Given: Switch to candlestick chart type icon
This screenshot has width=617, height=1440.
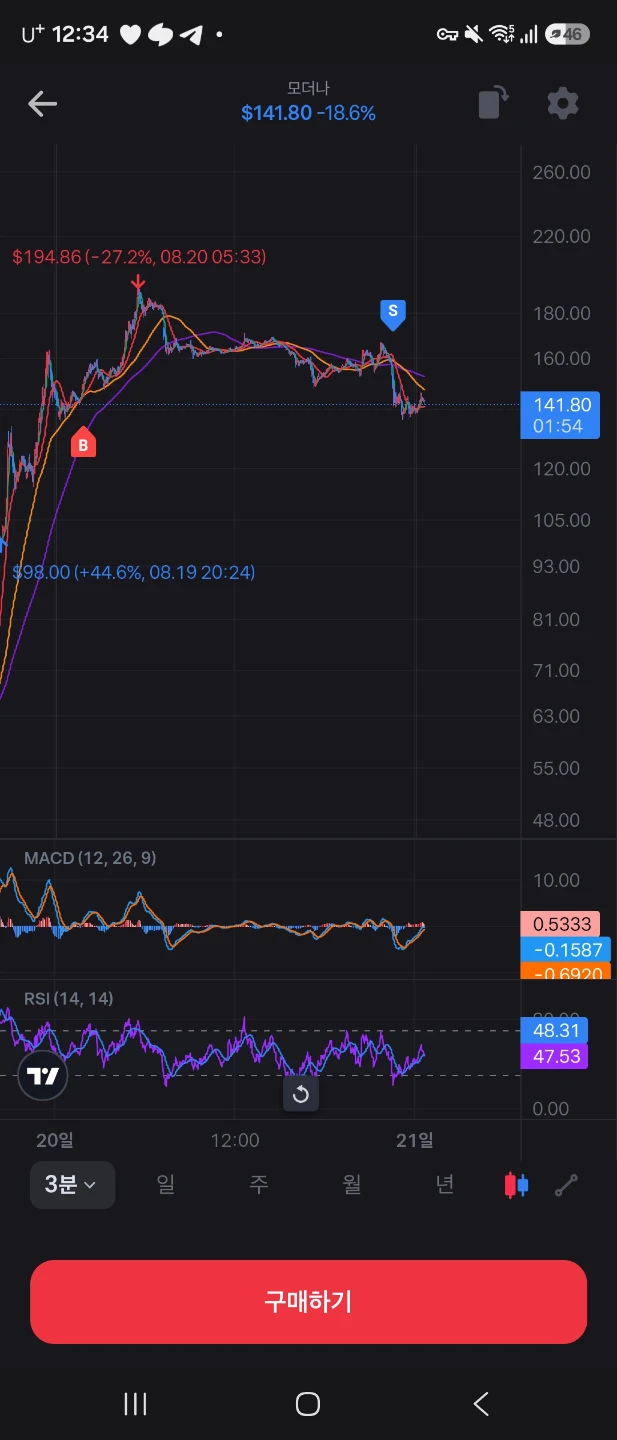Looking at the screenshot, I should point(516,1185).
